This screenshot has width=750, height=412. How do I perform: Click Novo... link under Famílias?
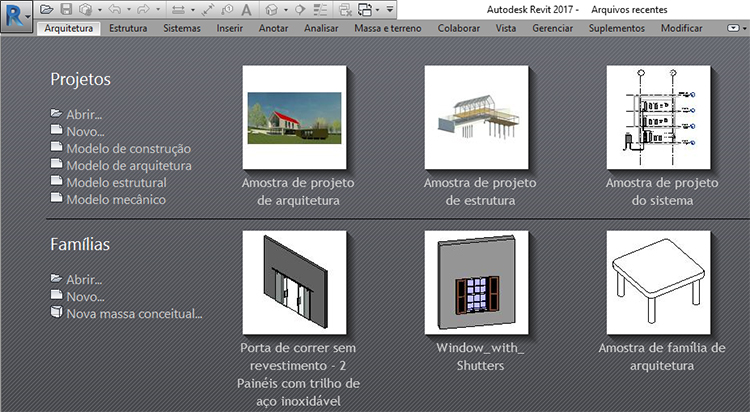85,297
